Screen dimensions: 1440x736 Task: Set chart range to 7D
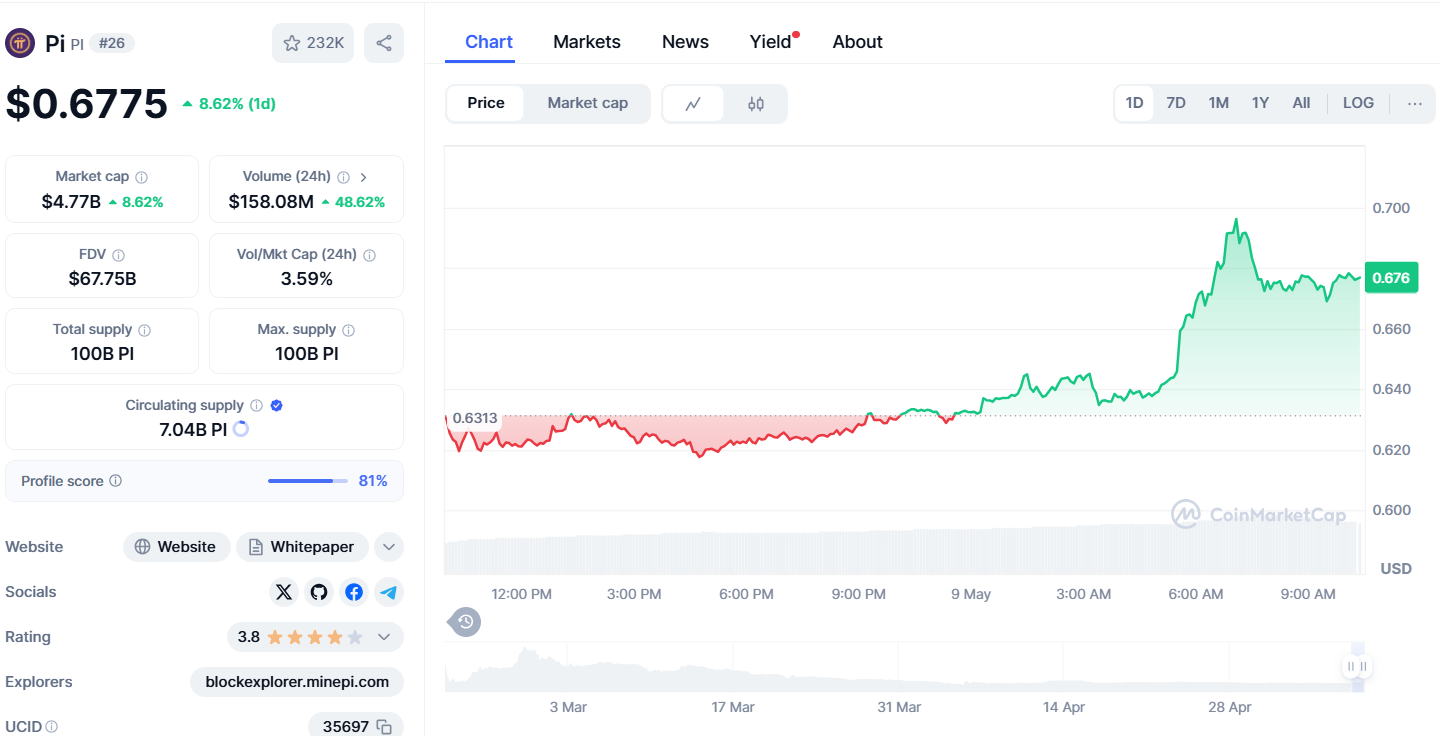(1176, 103)
